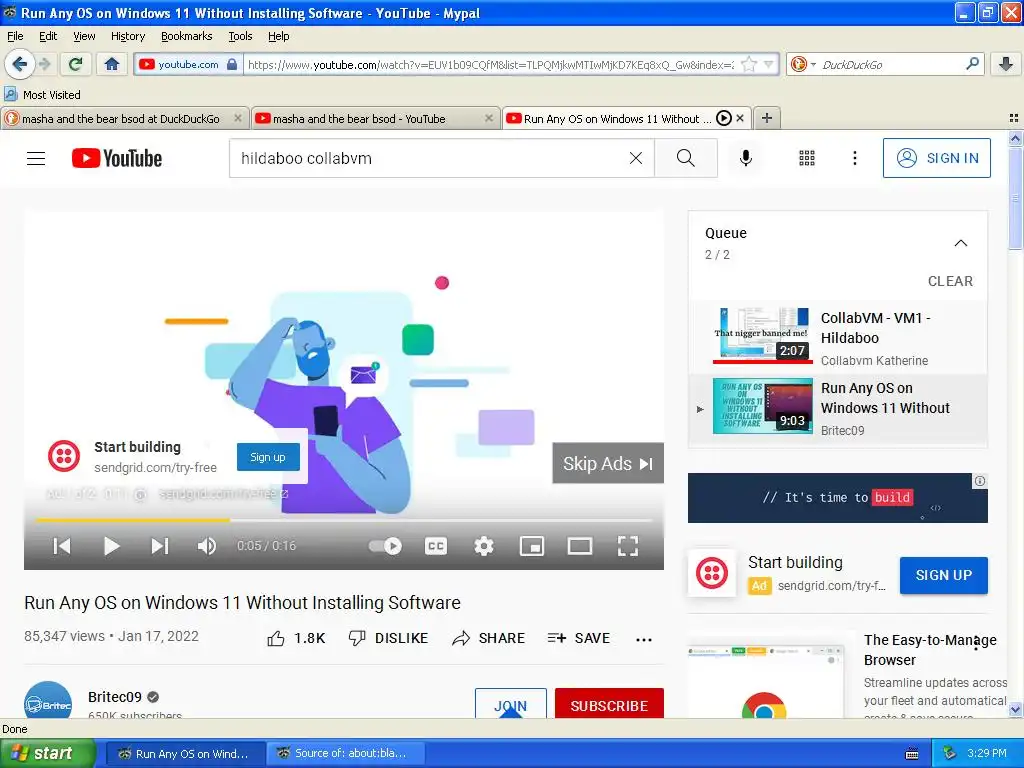
Task: Click the browser Forward arrow
Action: pos(44,64)
